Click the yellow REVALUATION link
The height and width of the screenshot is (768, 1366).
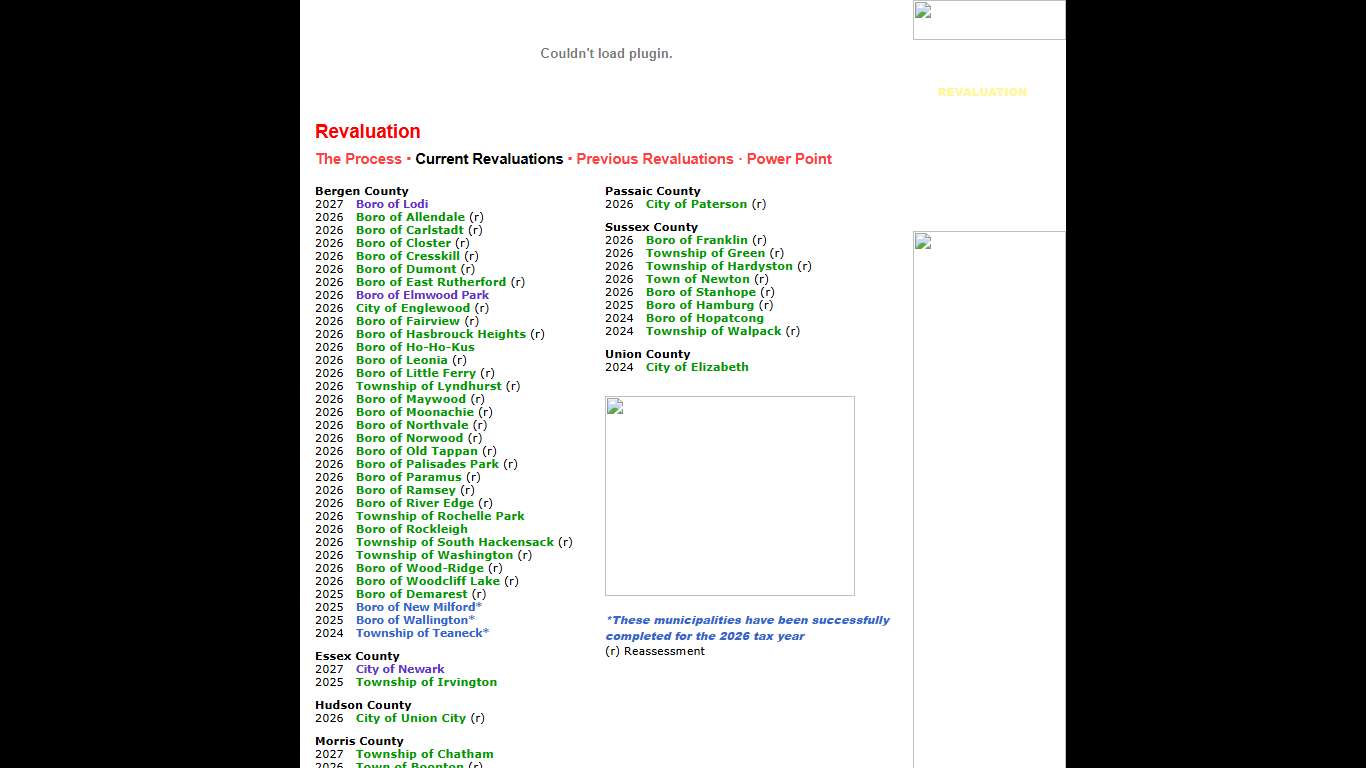pyautogui.click(x=981, y=92)
